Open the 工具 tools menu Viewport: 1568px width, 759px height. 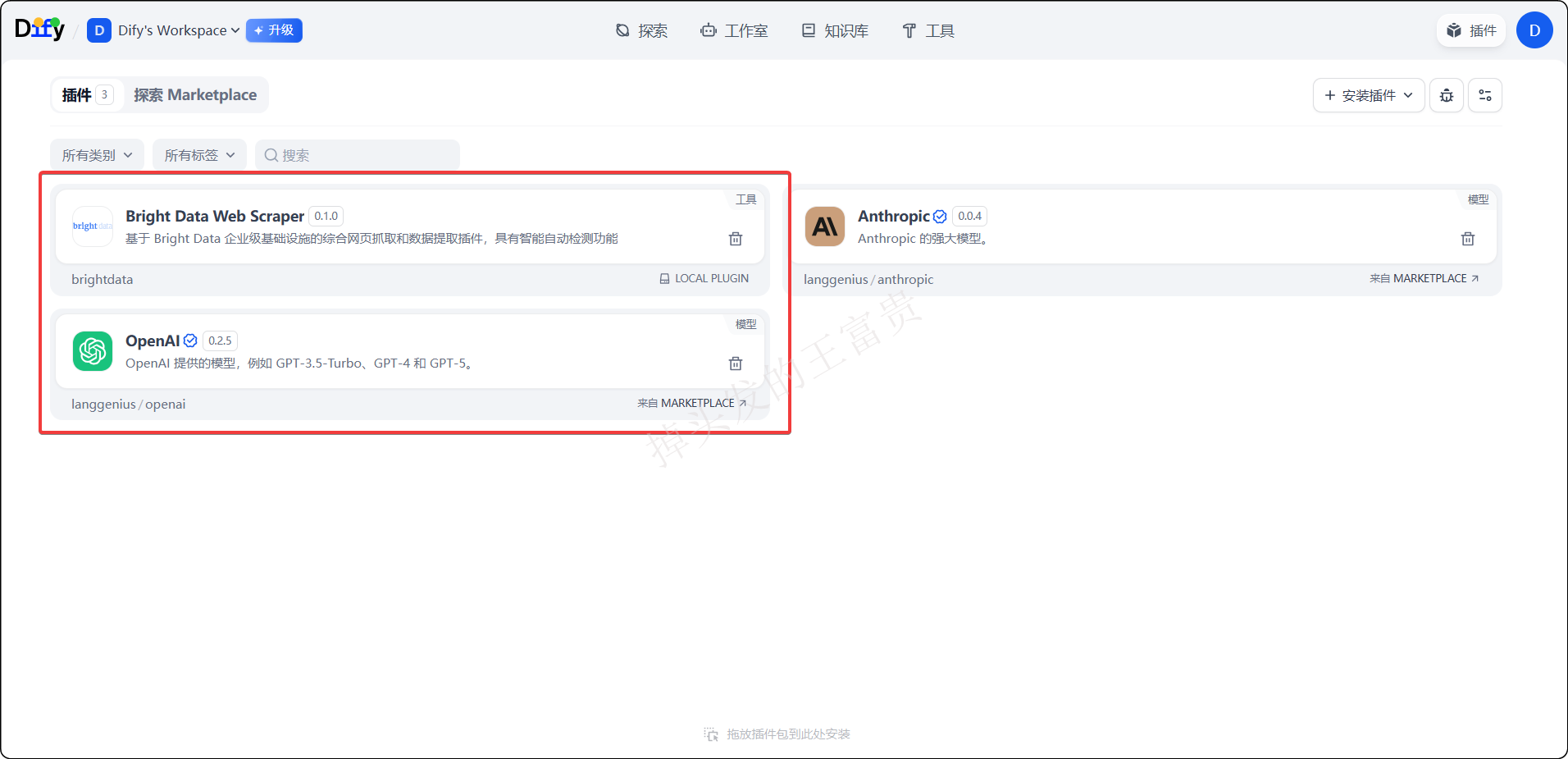(928, 31)
